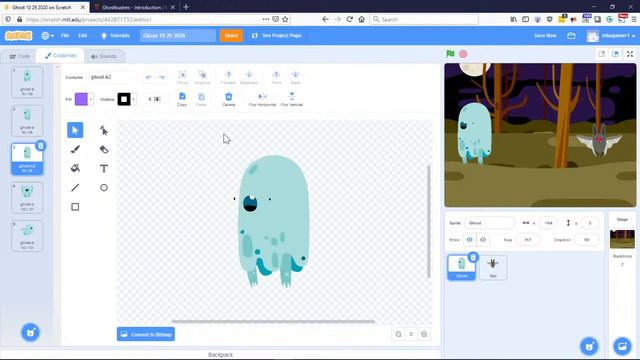
Task: Open Tutorials
Action: tap(115, 36)
